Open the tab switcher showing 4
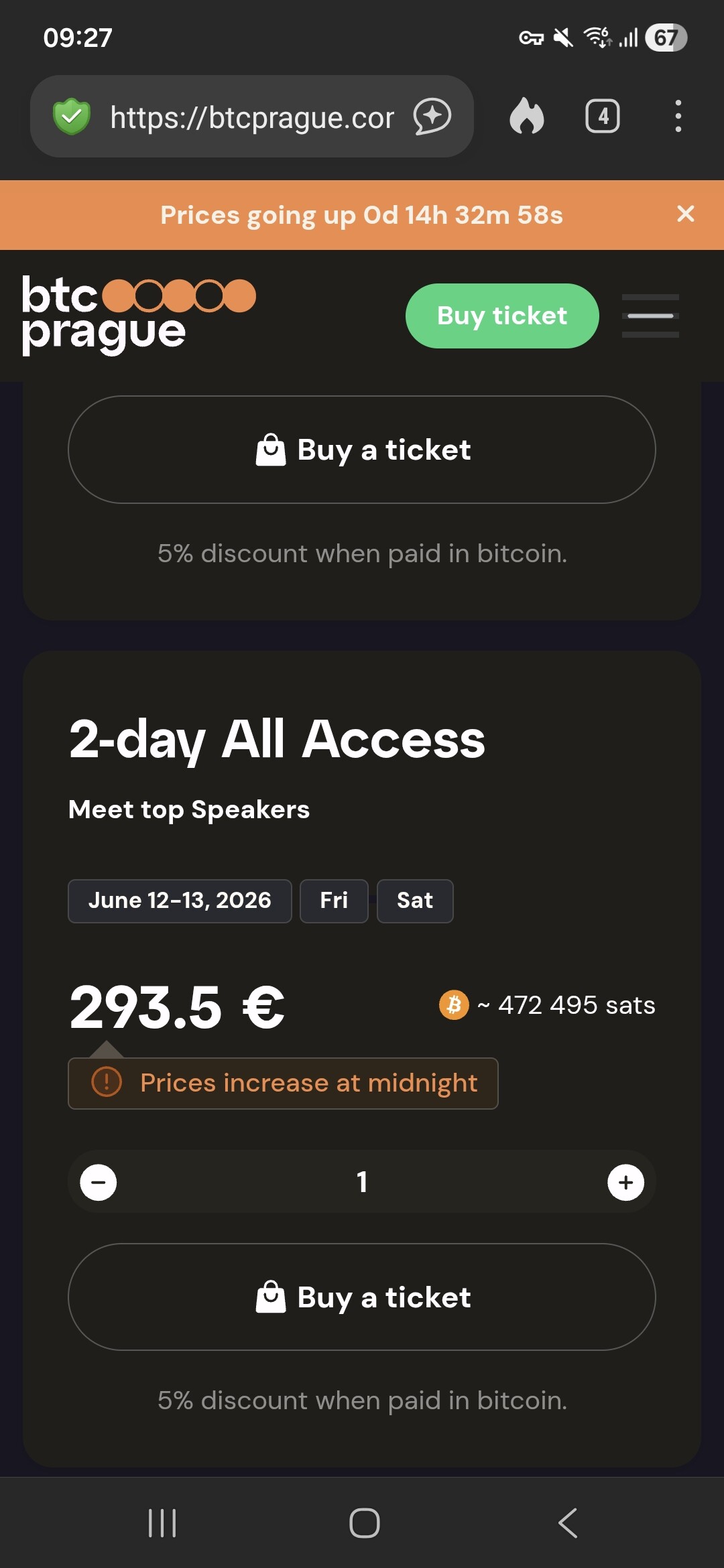This screenshot has height=1568, width=724. point(603,117)
